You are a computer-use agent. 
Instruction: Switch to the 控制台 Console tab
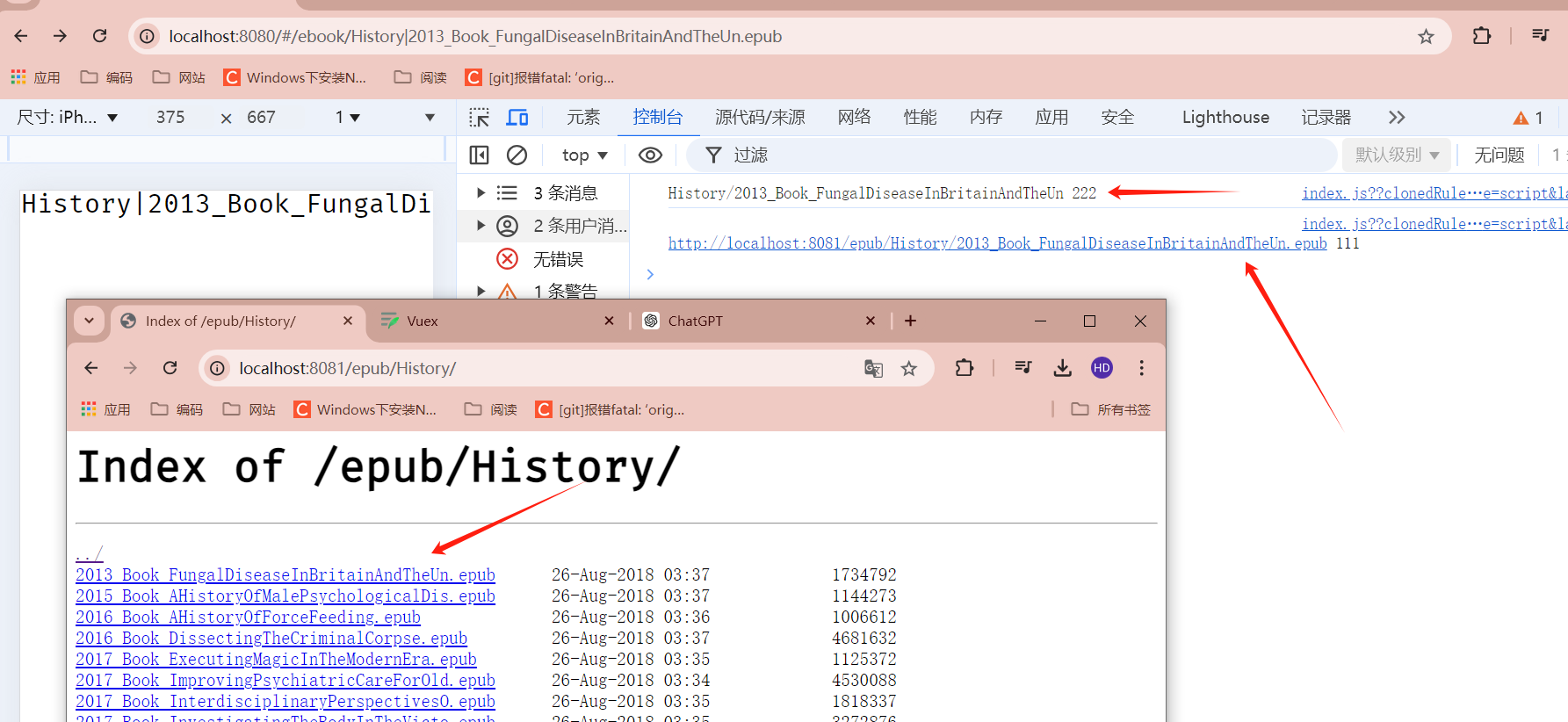tap(658, 118)
